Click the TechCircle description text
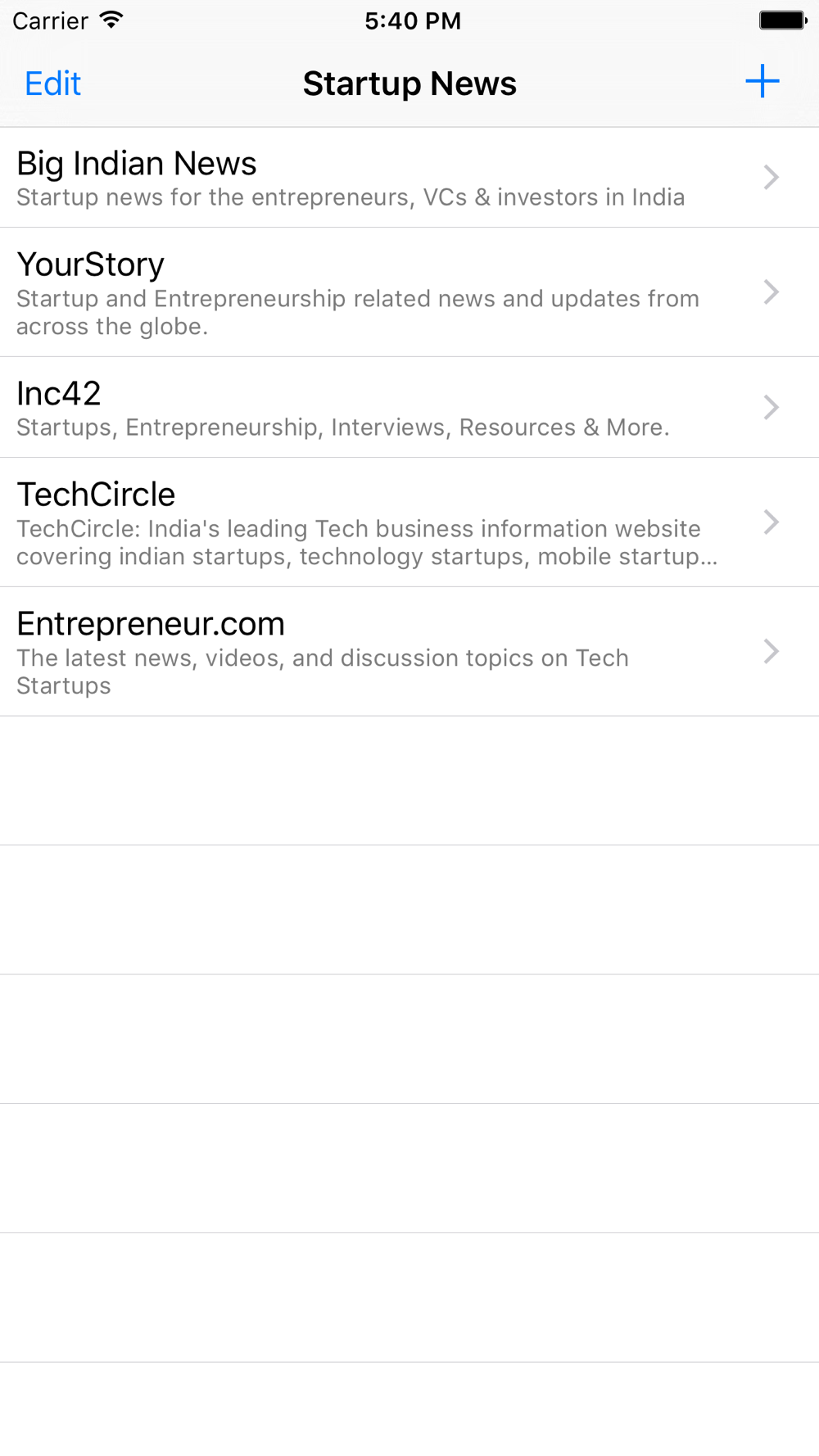This screenshot has height=1456, width=819. [x=367, y=543]
